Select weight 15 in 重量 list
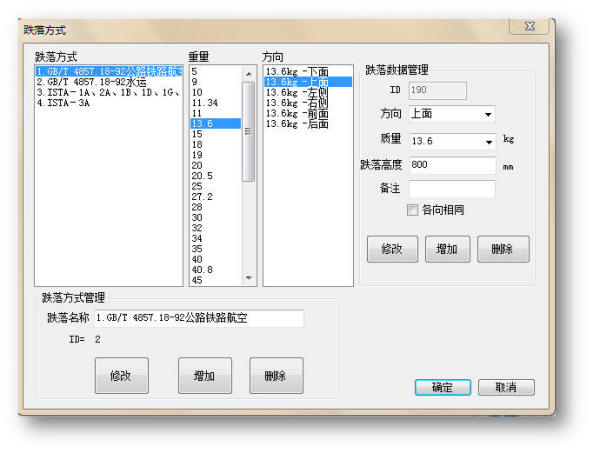Image resolution: width=591 pixels, height=453 pixels. (x=216, y=134)
